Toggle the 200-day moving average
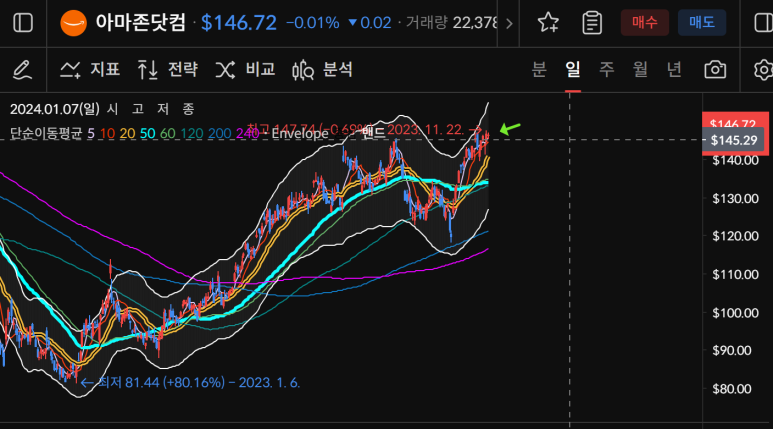The width and height of the screenshot is (773, 429). 219,133
